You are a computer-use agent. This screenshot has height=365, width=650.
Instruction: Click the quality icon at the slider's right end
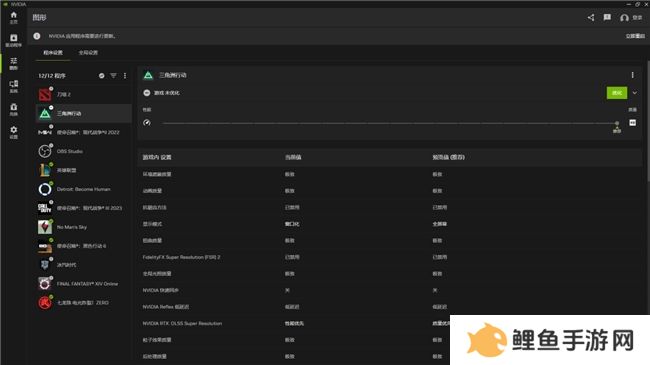633,123
